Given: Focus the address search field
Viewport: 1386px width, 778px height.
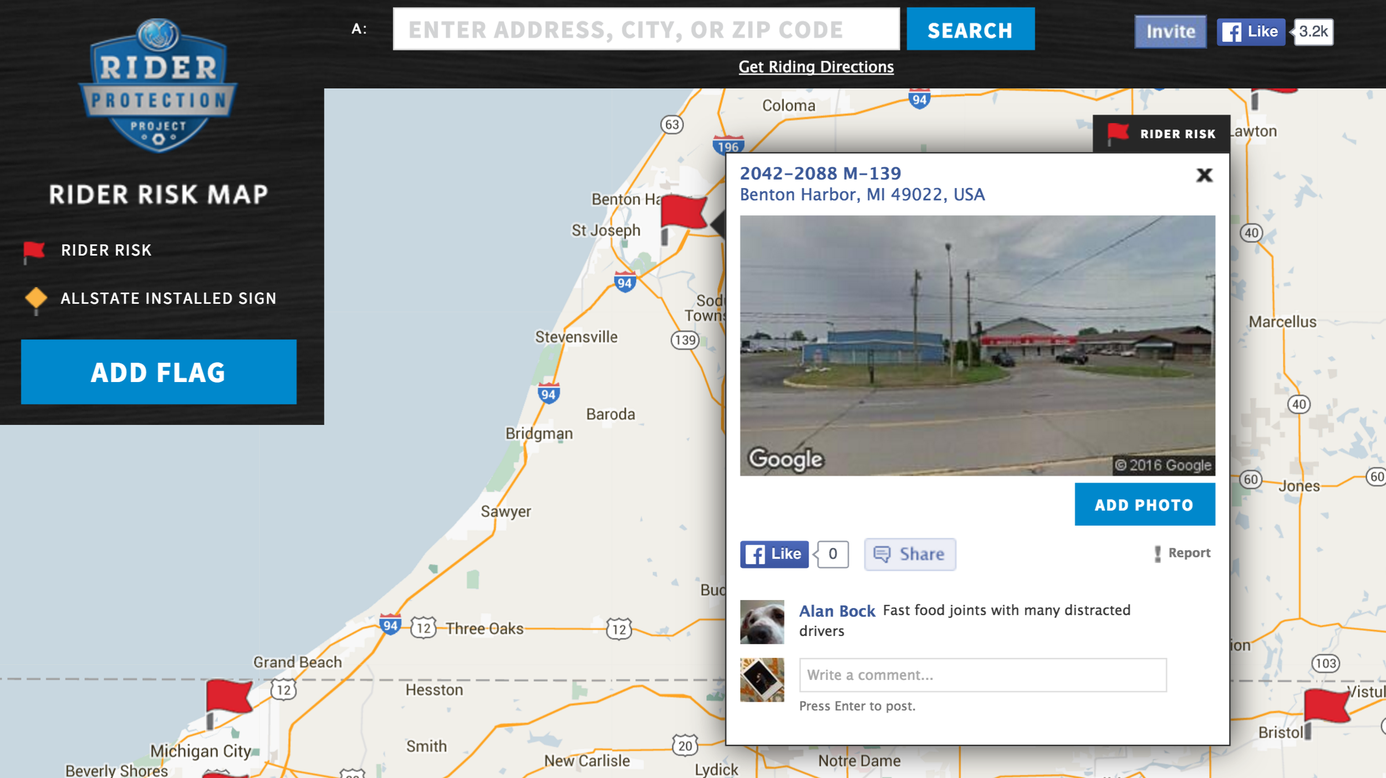Looking at the screenshot, I should [x=646, y=29].
